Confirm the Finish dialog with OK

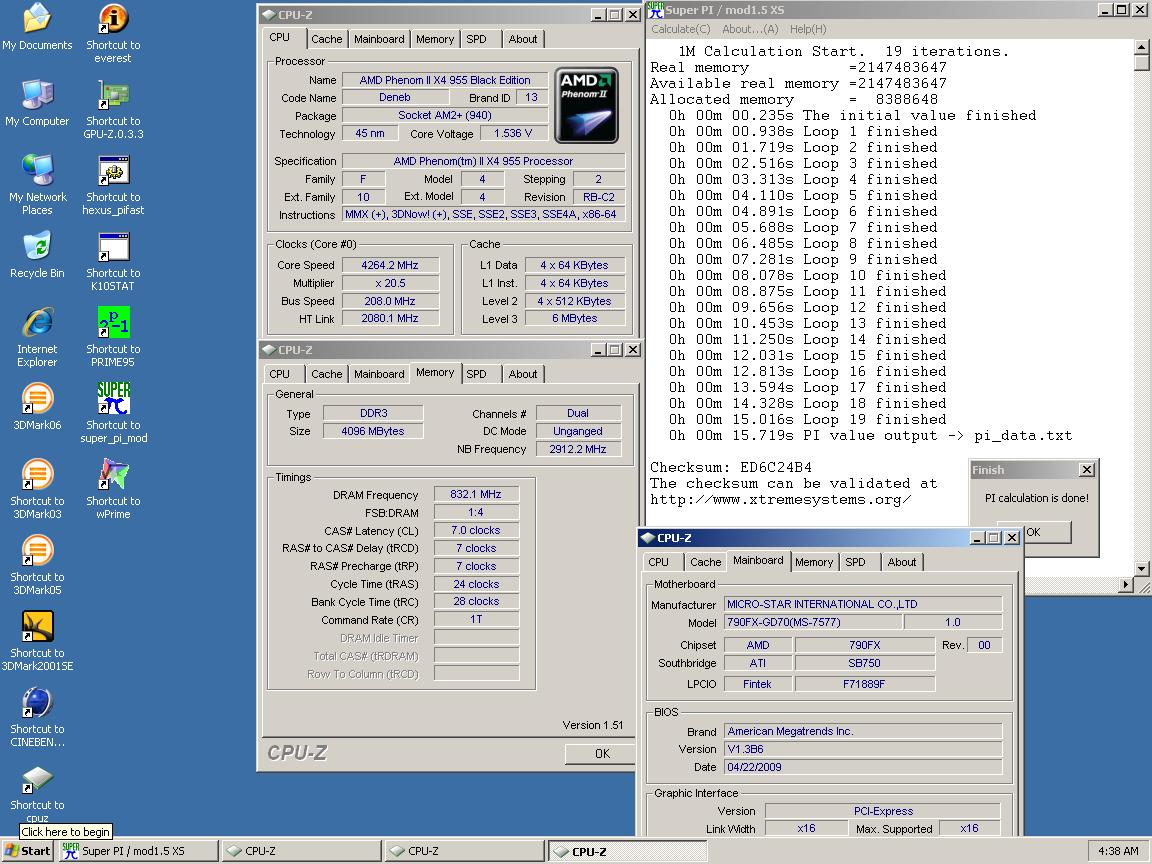(x=1034, y=532)
